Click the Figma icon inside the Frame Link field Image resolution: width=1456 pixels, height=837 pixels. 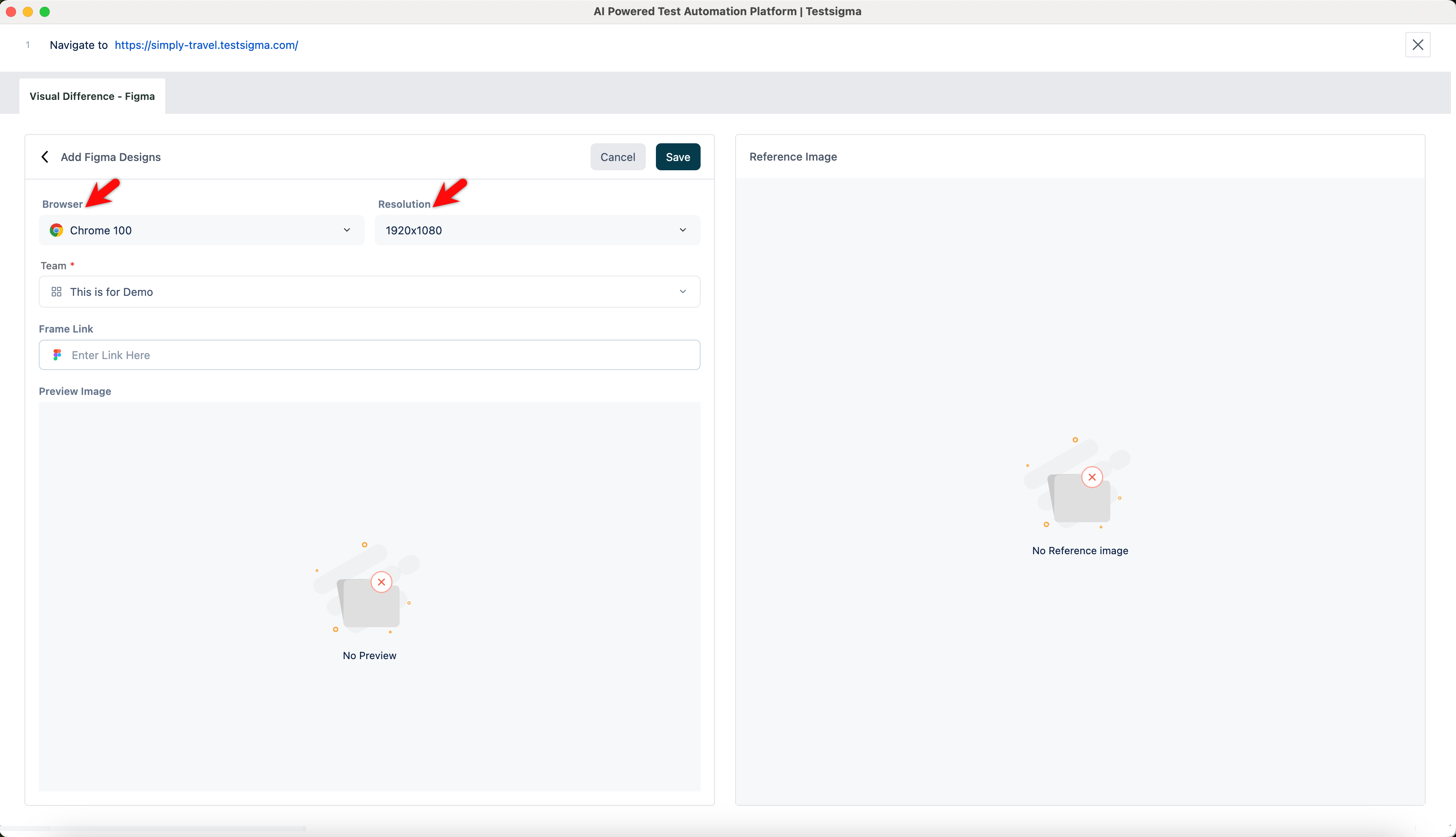[57, 355]
